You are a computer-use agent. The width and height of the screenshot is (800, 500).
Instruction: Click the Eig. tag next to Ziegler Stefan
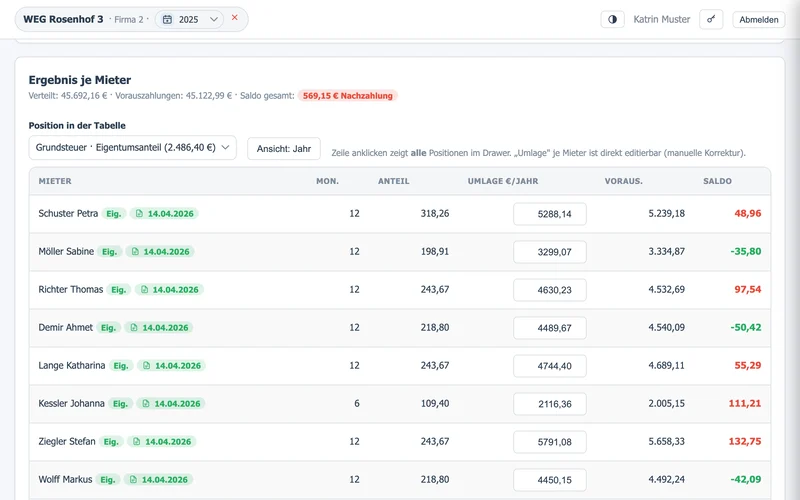111,441
